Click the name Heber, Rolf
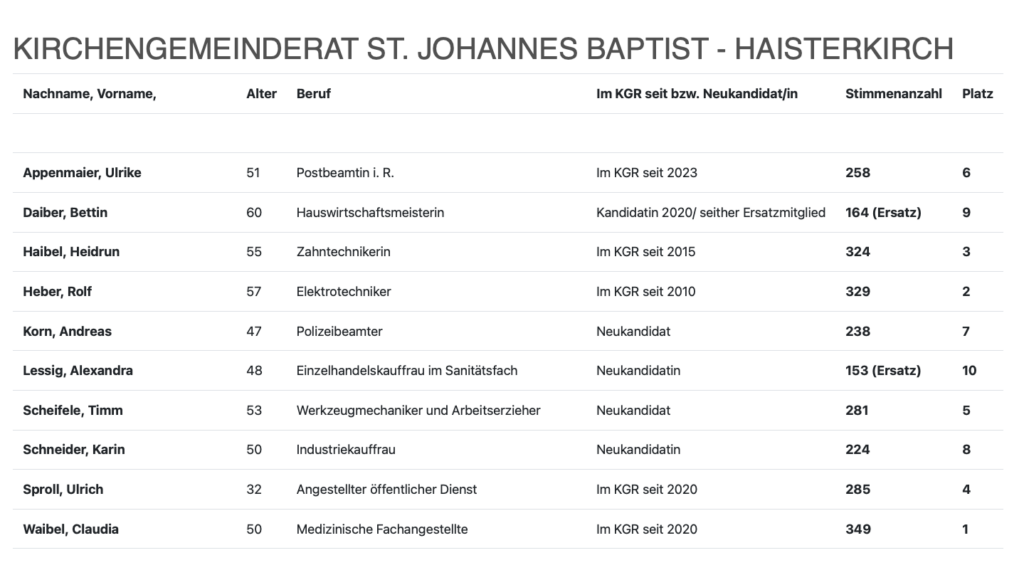Image resolution: width=1024 pixels, height=575 pixels. click(58, 292)
